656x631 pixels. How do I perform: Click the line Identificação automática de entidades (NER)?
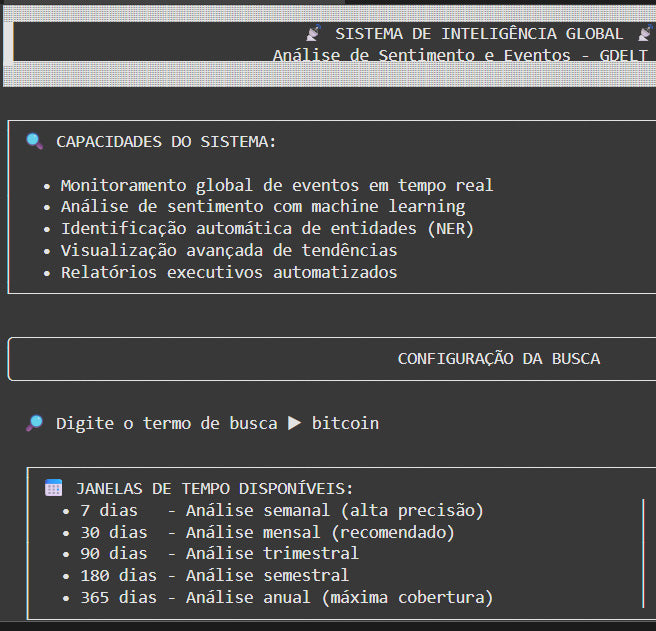[x=267, y=228]
